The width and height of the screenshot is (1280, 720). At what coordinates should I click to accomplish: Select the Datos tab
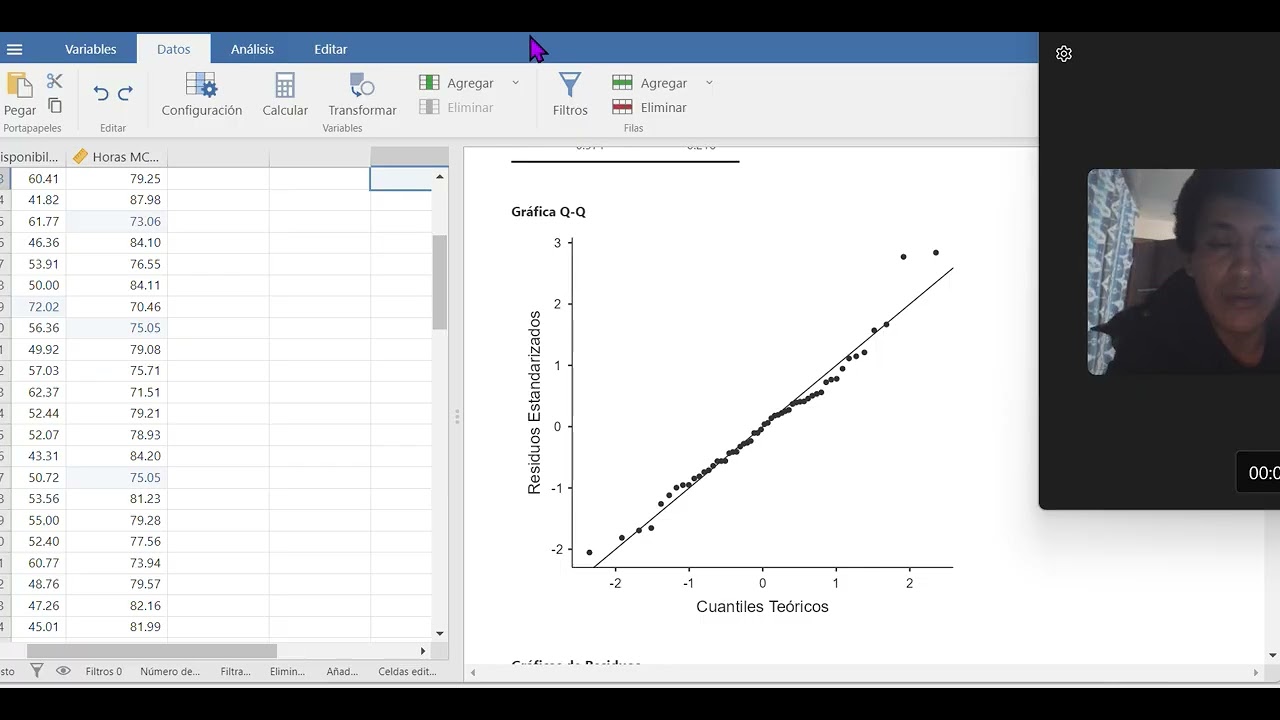coord(173,49)
